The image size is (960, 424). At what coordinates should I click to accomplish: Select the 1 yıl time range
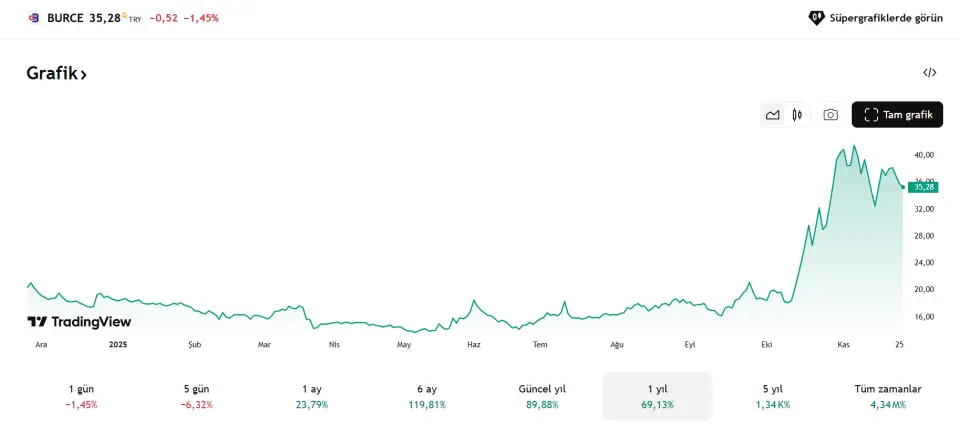click(657, 396)
